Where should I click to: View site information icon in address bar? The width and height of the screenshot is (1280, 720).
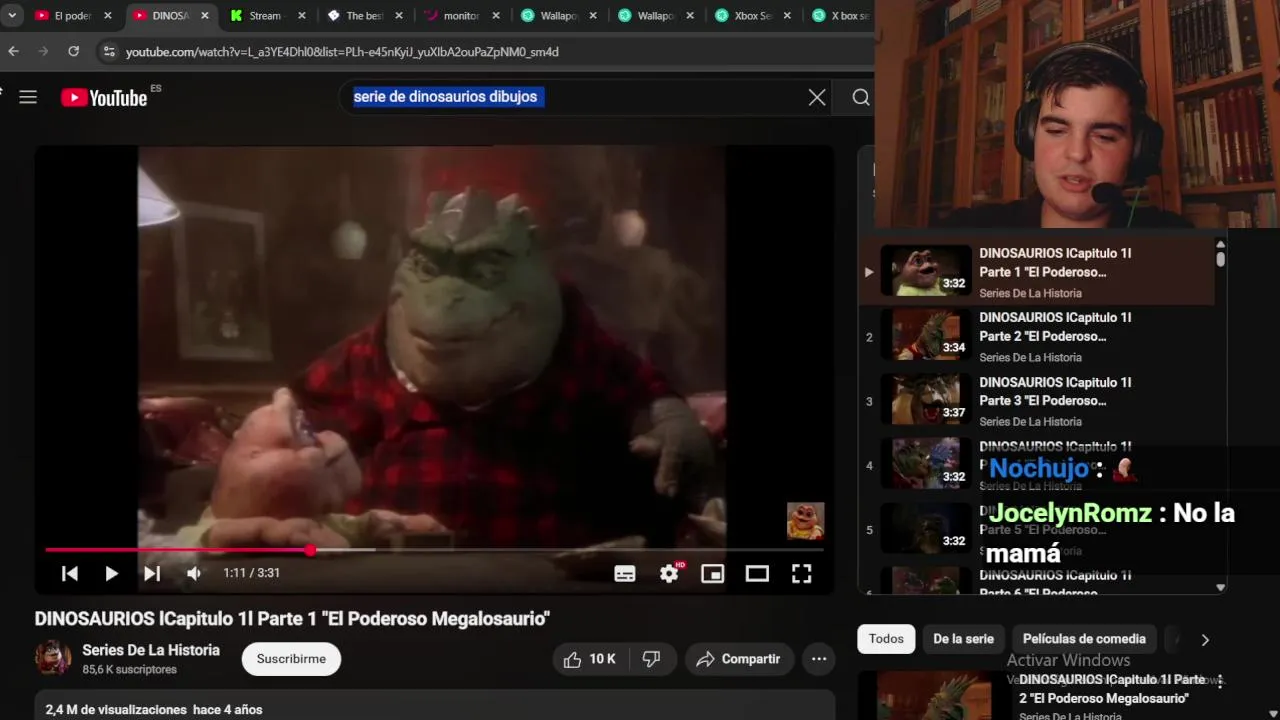coord(108,51)
